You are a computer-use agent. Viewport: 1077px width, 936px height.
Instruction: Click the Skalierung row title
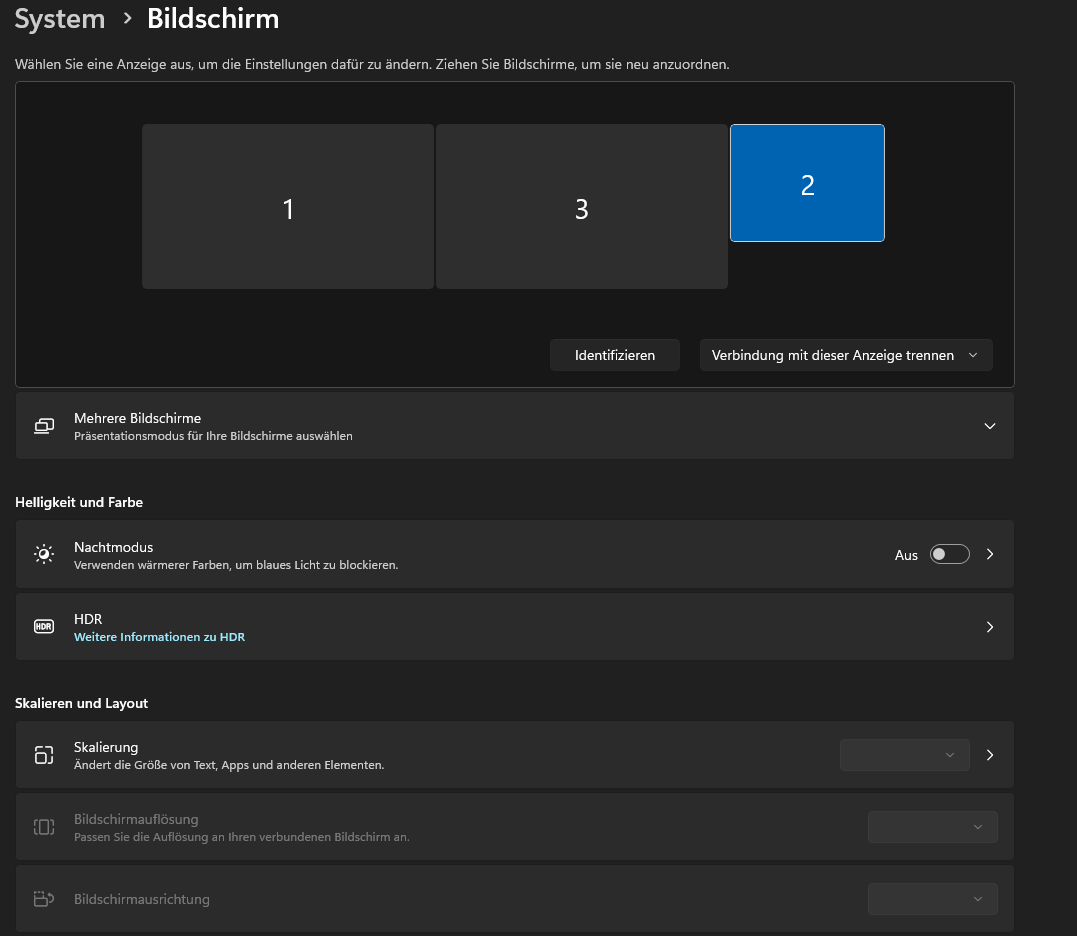[106, 747]
